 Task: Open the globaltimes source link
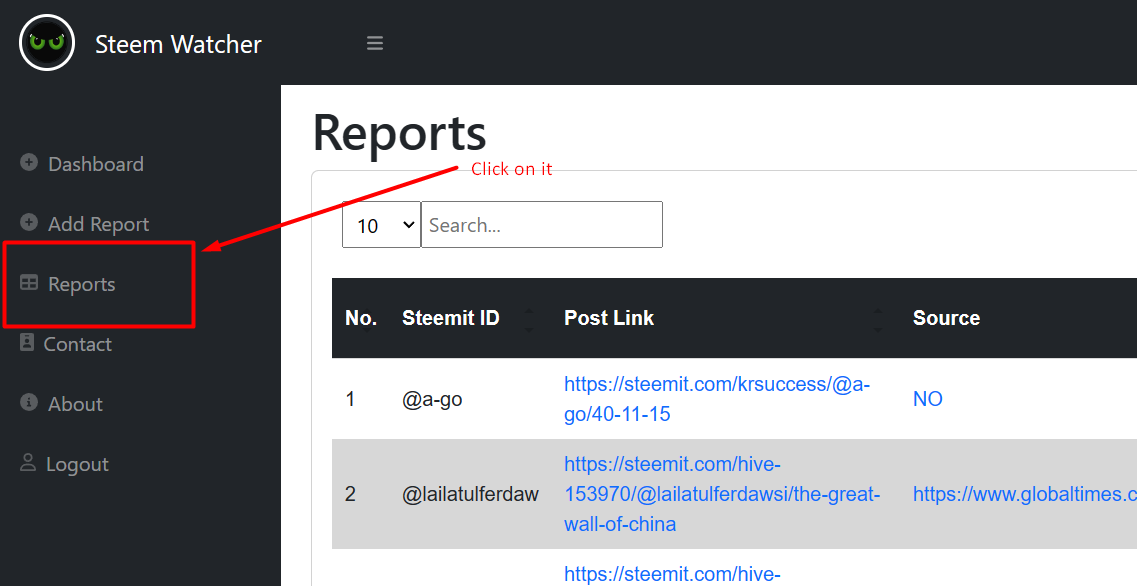click(x=1025, y=494)
